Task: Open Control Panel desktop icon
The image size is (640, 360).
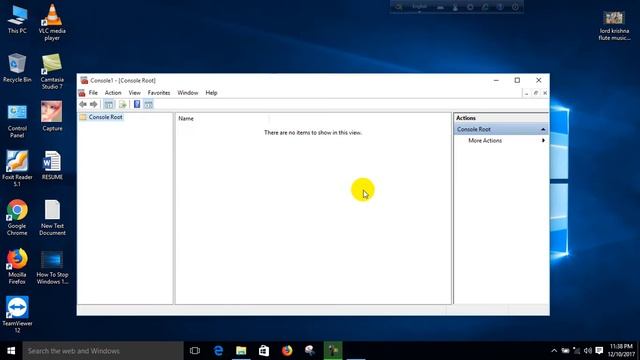Action: (17, 120)
